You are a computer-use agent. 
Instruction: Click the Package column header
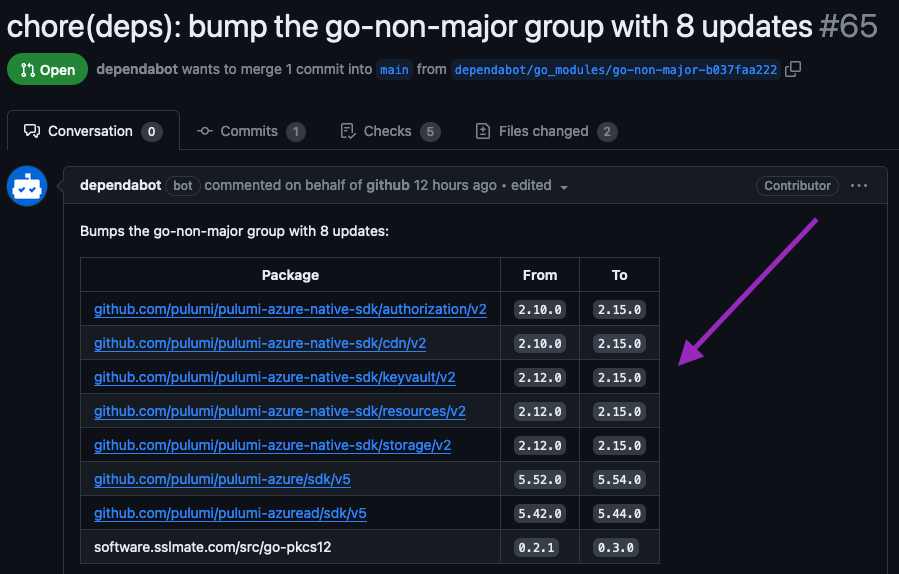pyautogui.click(x=290, y=275)
